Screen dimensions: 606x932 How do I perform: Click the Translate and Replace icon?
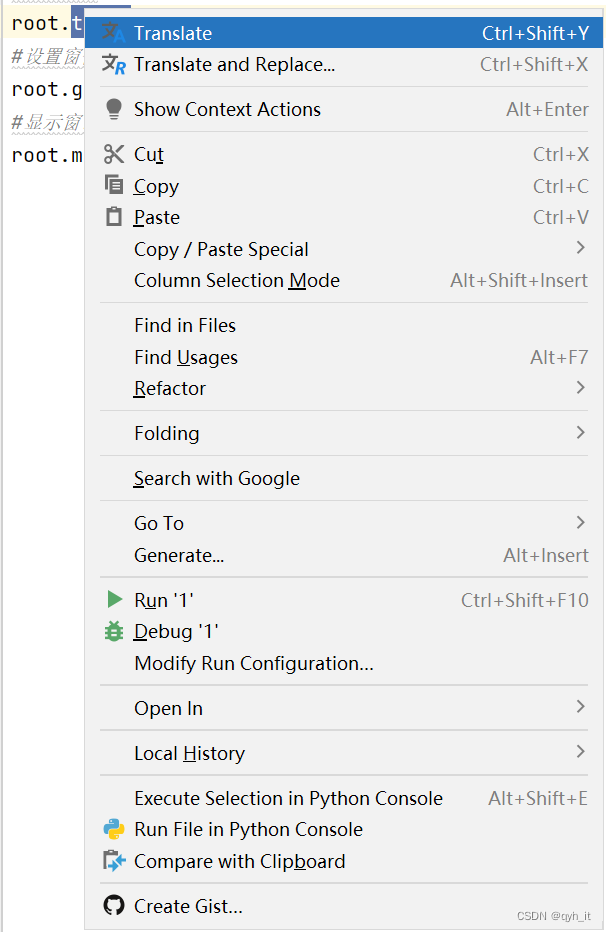point(113,65)
